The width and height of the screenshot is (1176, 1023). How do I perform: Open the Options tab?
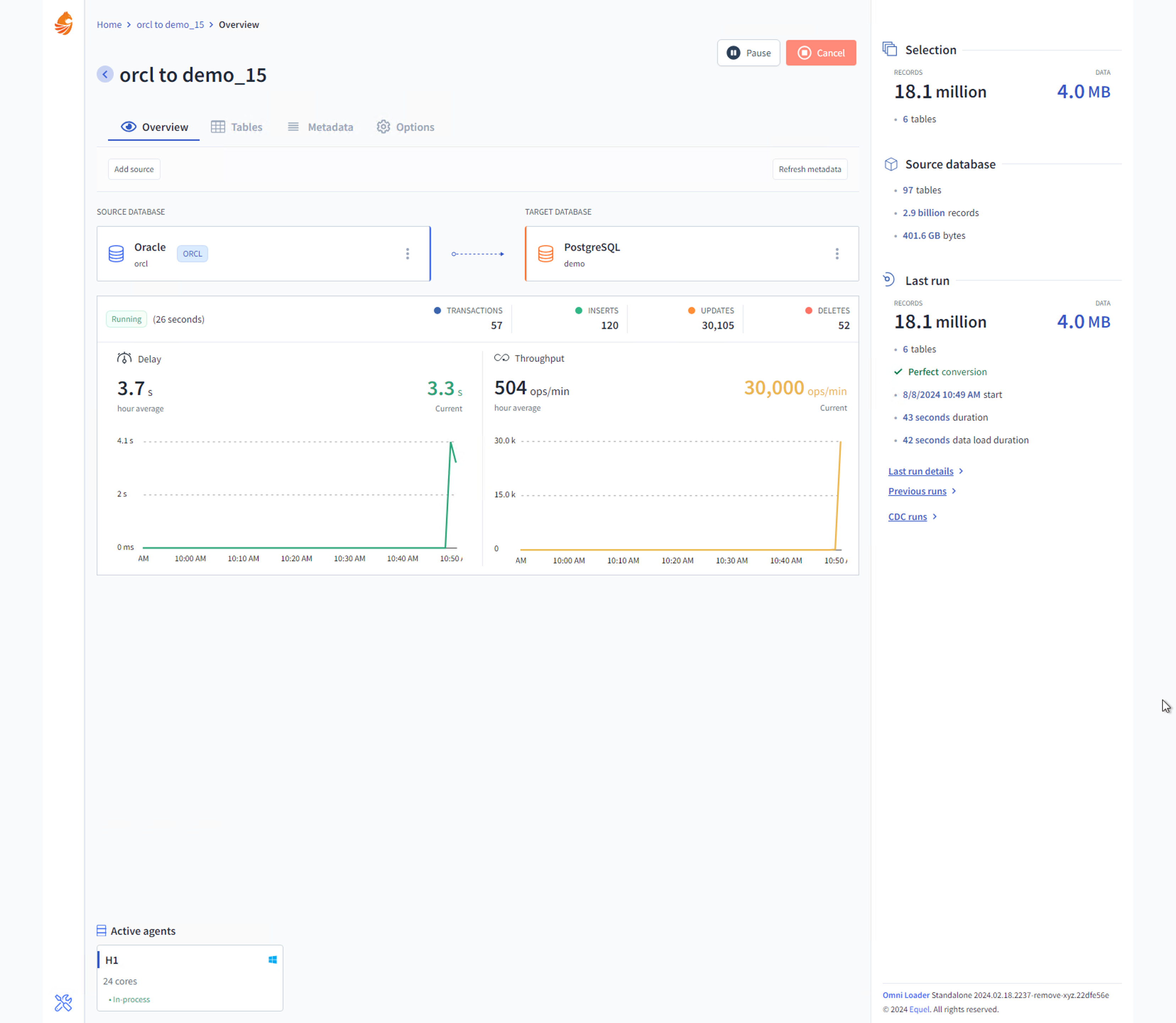click(406, 127)
